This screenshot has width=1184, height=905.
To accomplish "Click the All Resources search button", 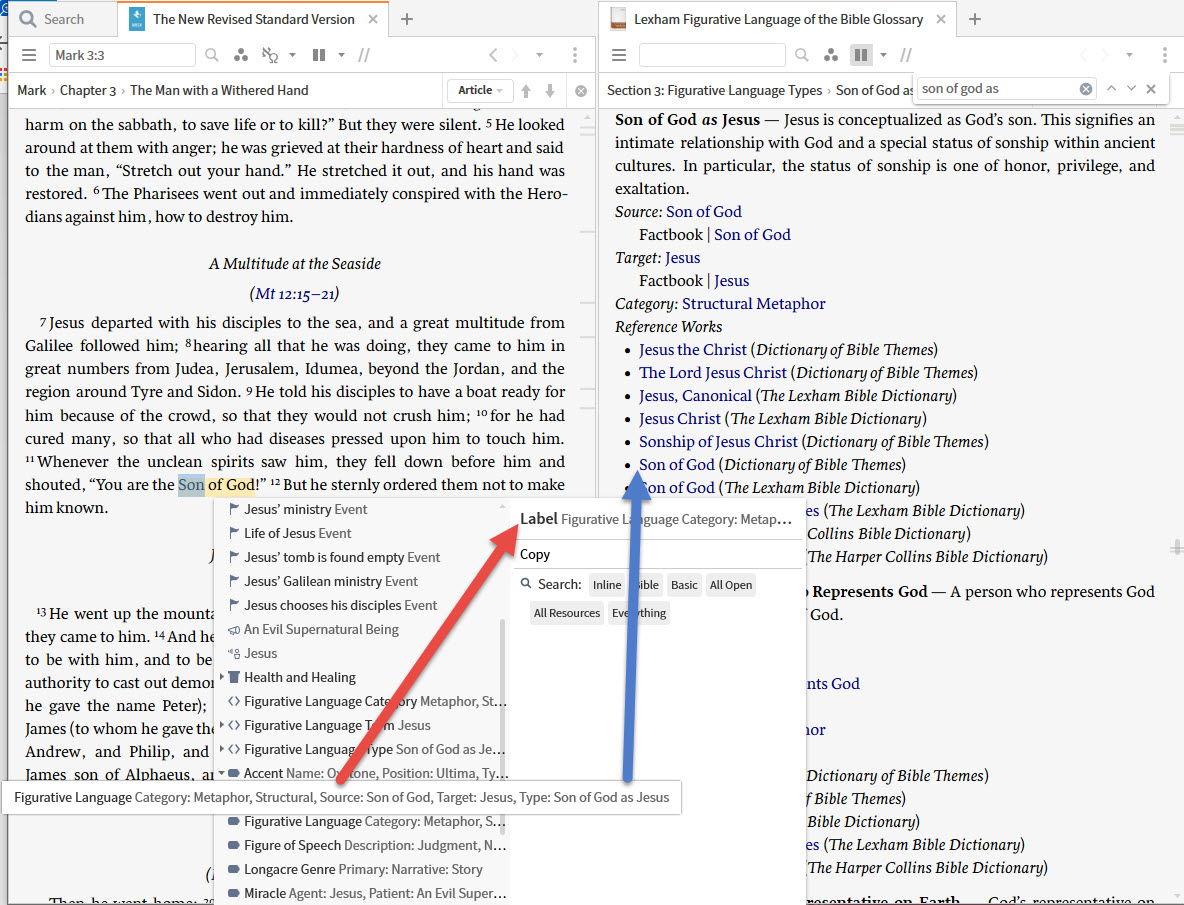I will pos(567,613).
